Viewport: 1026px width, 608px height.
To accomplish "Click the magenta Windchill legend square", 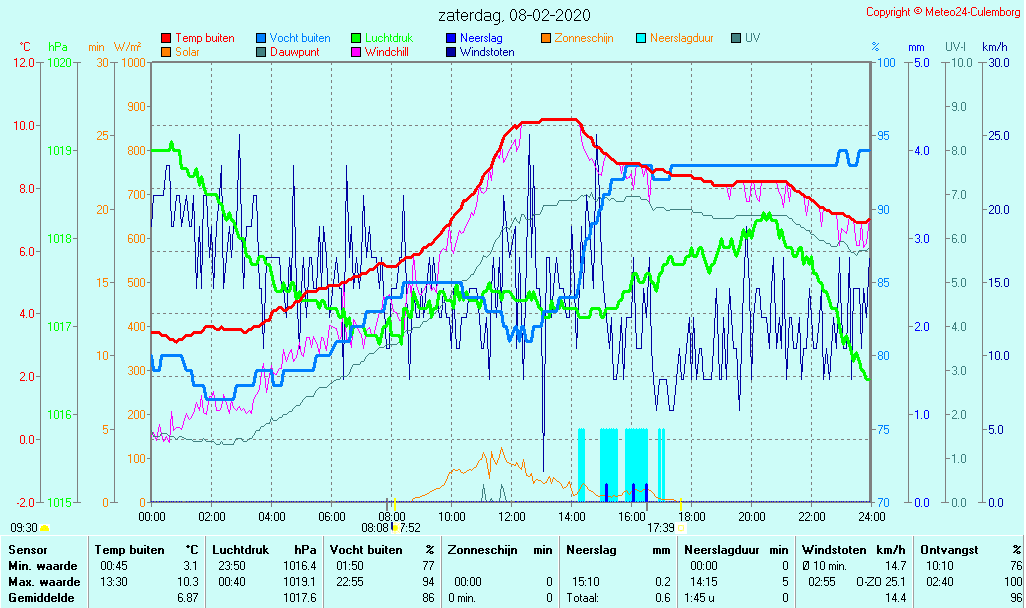I will [x=356, y=52].
